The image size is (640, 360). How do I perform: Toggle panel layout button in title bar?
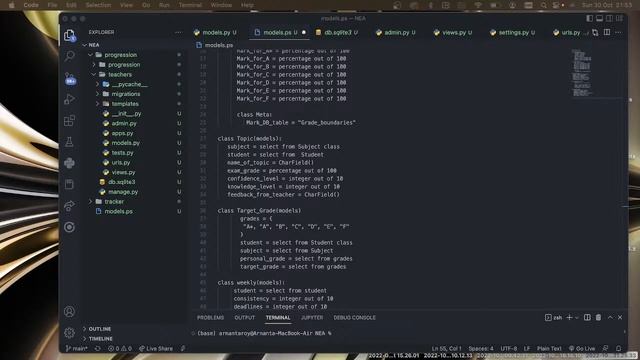(599, 18)
